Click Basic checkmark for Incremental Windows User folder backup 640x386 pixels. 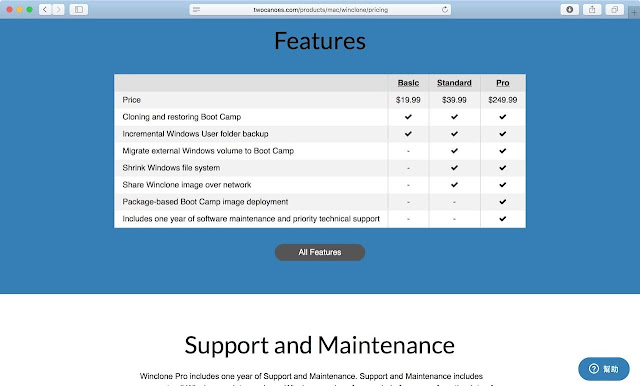(x=408, y=134)
